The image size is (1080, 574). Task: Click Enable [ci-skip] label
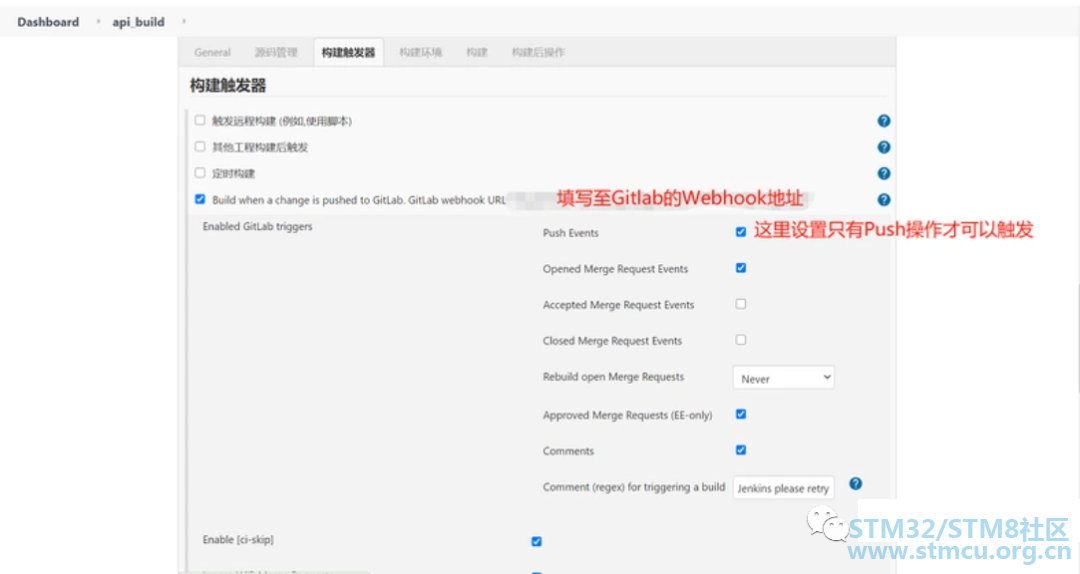pyautogui.click(x=238, y=540)
